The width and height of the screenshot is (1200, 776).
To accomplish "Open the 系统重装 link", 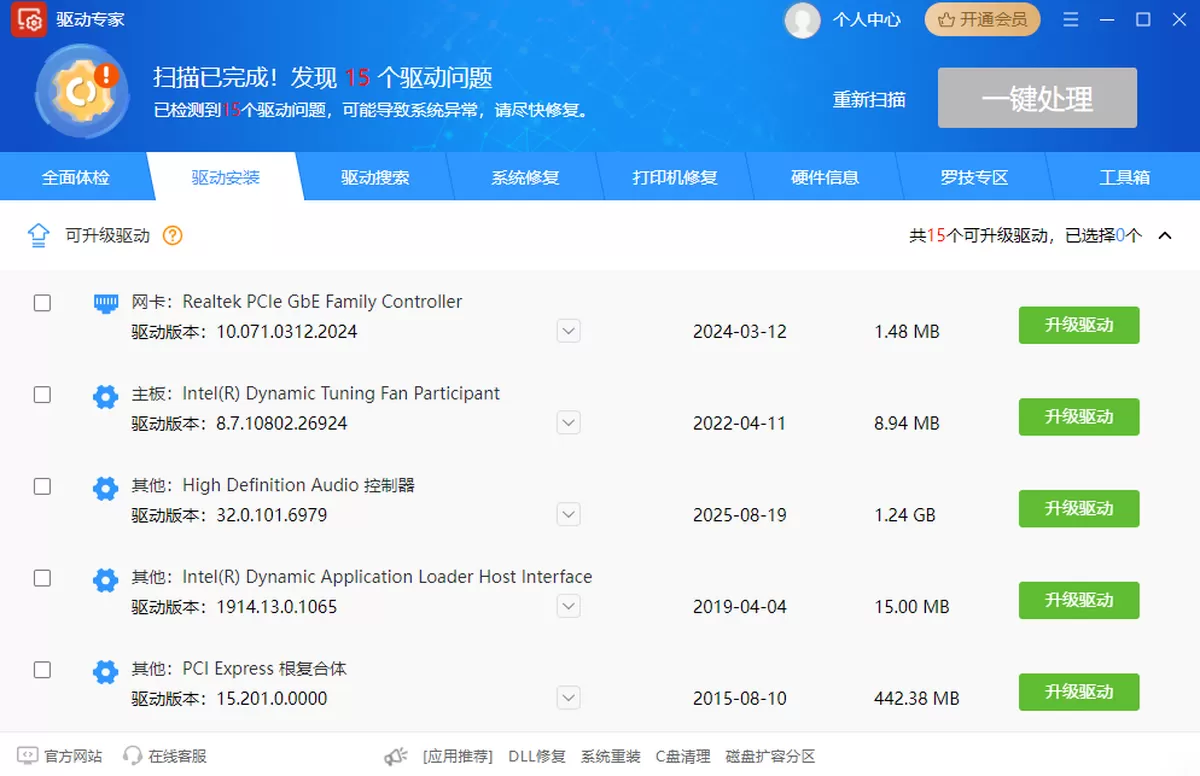I will point(610,756).
